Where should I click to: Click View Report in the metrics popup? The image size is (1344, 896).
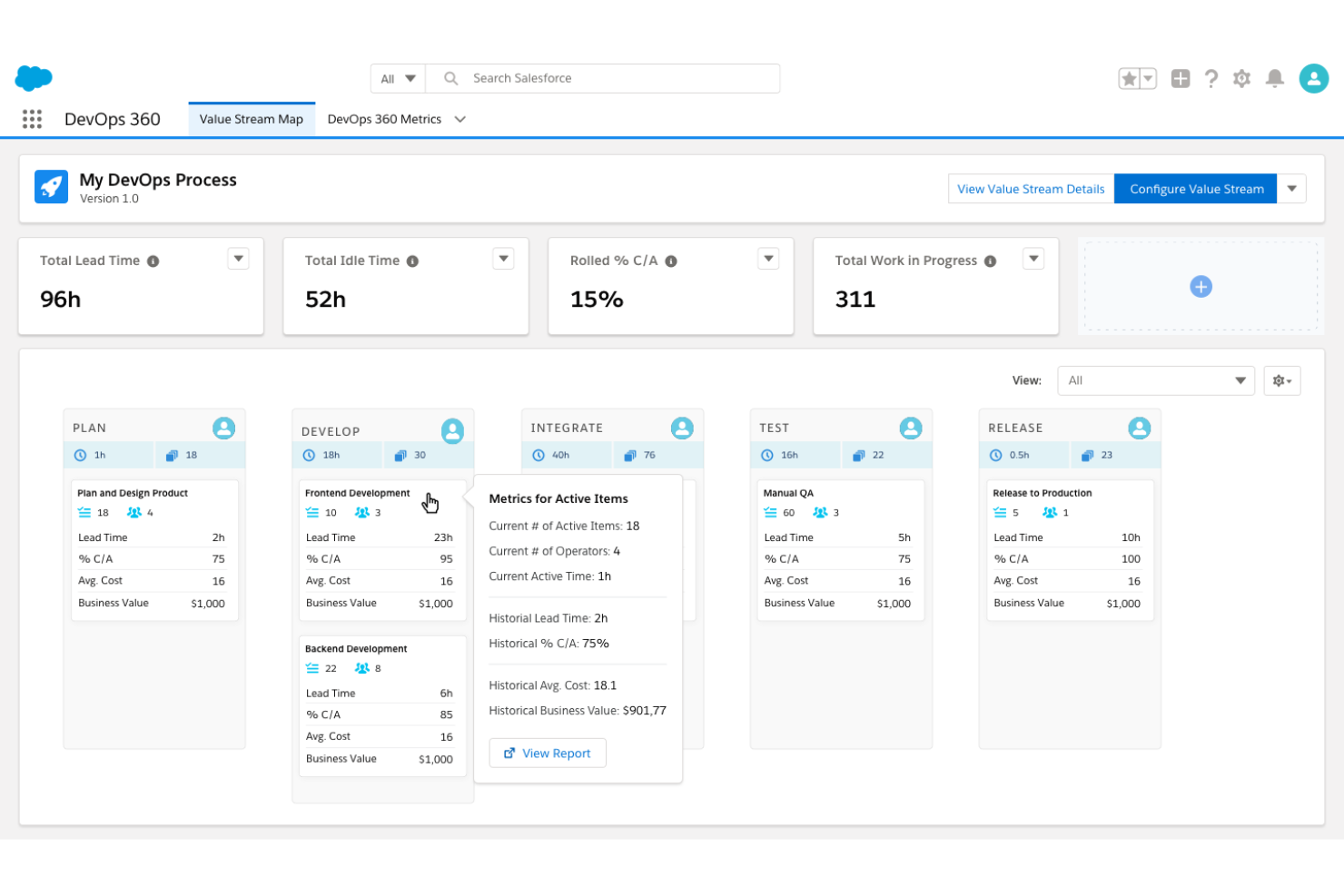(x=548, y=753)
